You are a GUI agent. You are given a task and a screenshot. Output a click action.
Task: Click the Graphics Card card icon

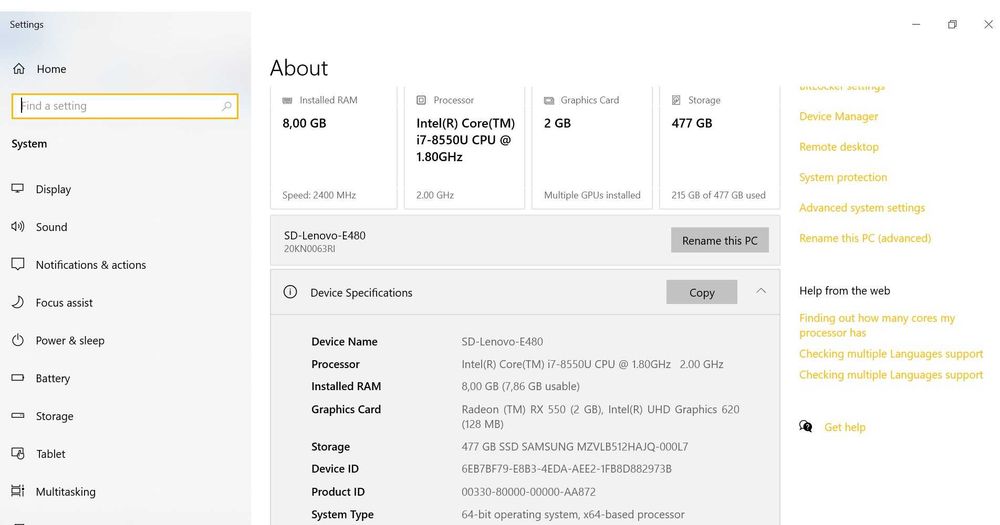[548, 100]
